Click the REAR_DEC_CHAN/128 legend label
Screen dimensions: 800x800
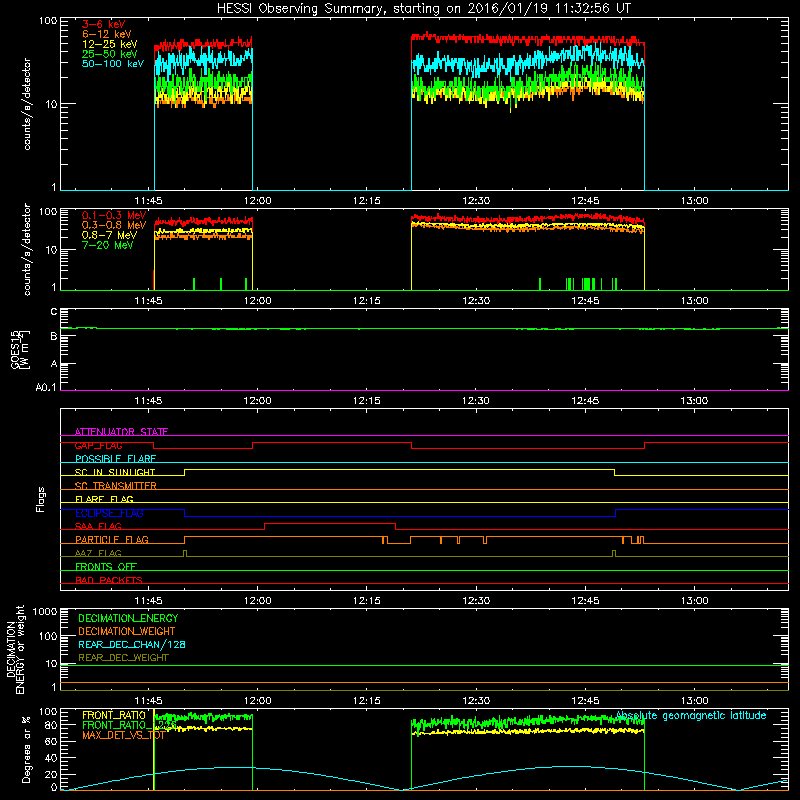pos(132,644)
